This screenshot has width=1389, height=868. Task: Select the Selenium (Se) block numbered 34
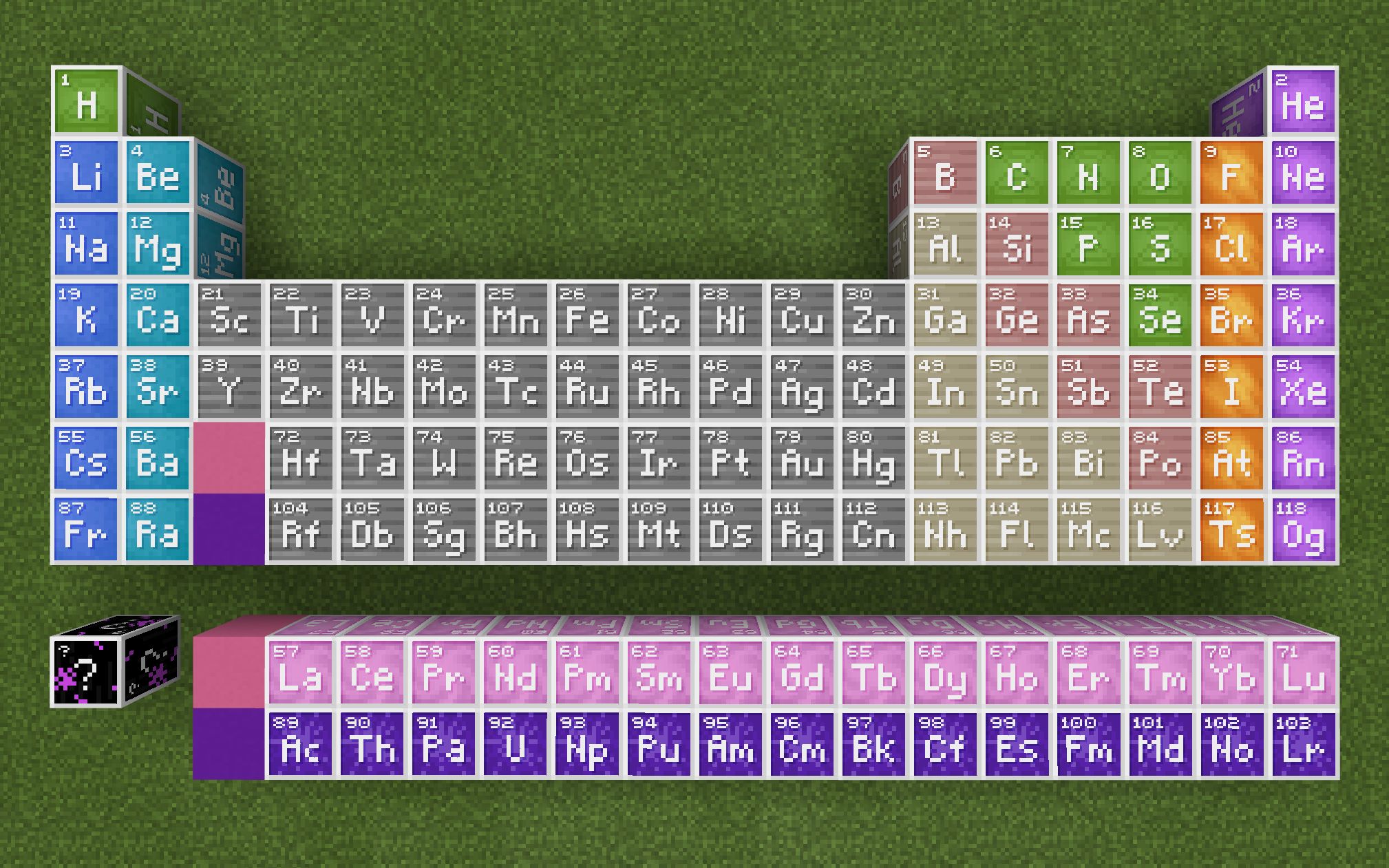coord(1160,315)
